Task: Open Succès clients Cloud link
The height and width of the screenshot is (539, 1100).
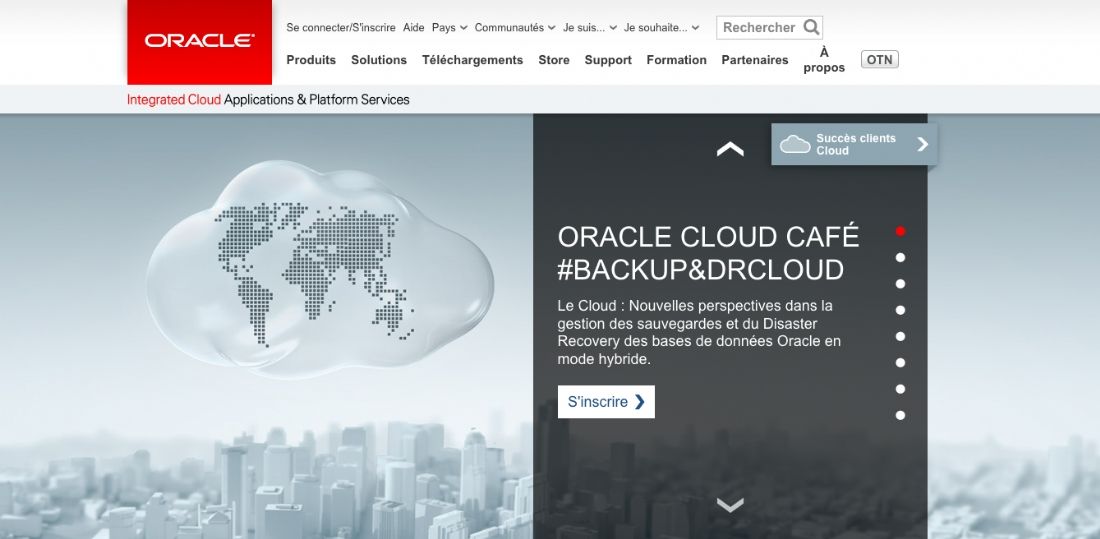Action: [x=854, y=145]
